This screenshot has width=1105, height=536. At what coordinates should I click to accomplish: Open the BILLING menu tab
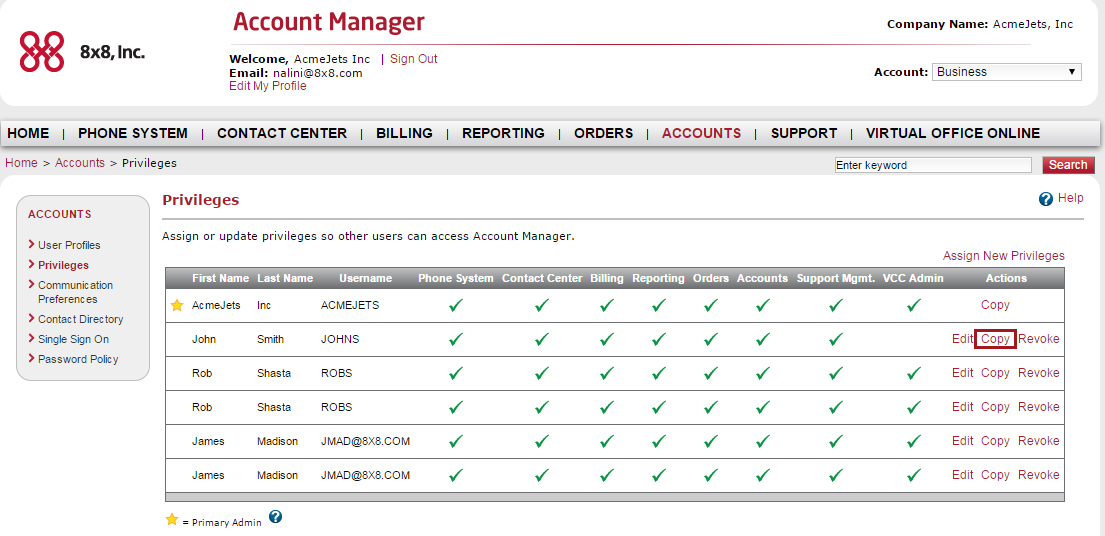pos(404,133)
